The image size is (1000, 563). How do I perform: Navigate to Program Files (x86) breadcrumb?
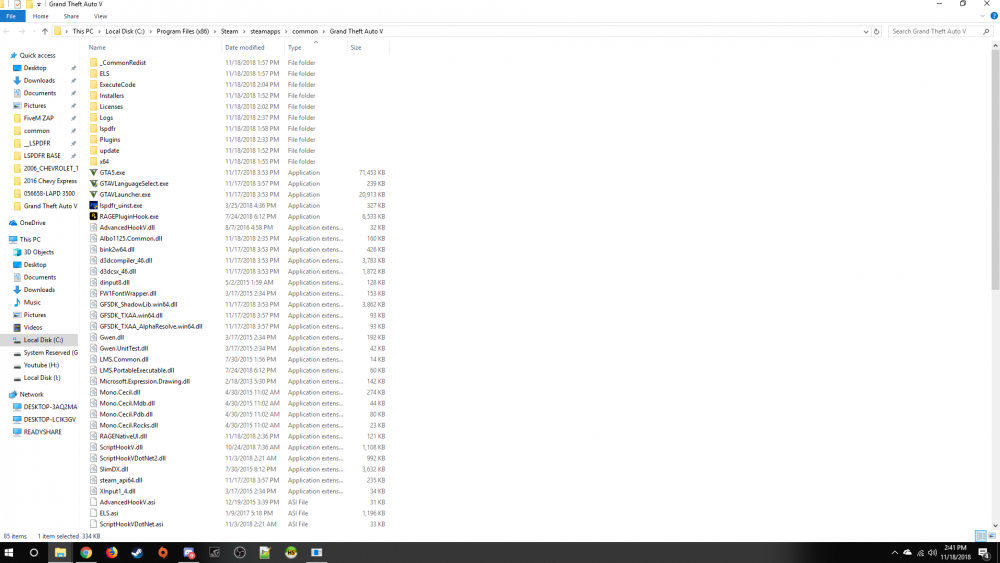pos(182,31)
